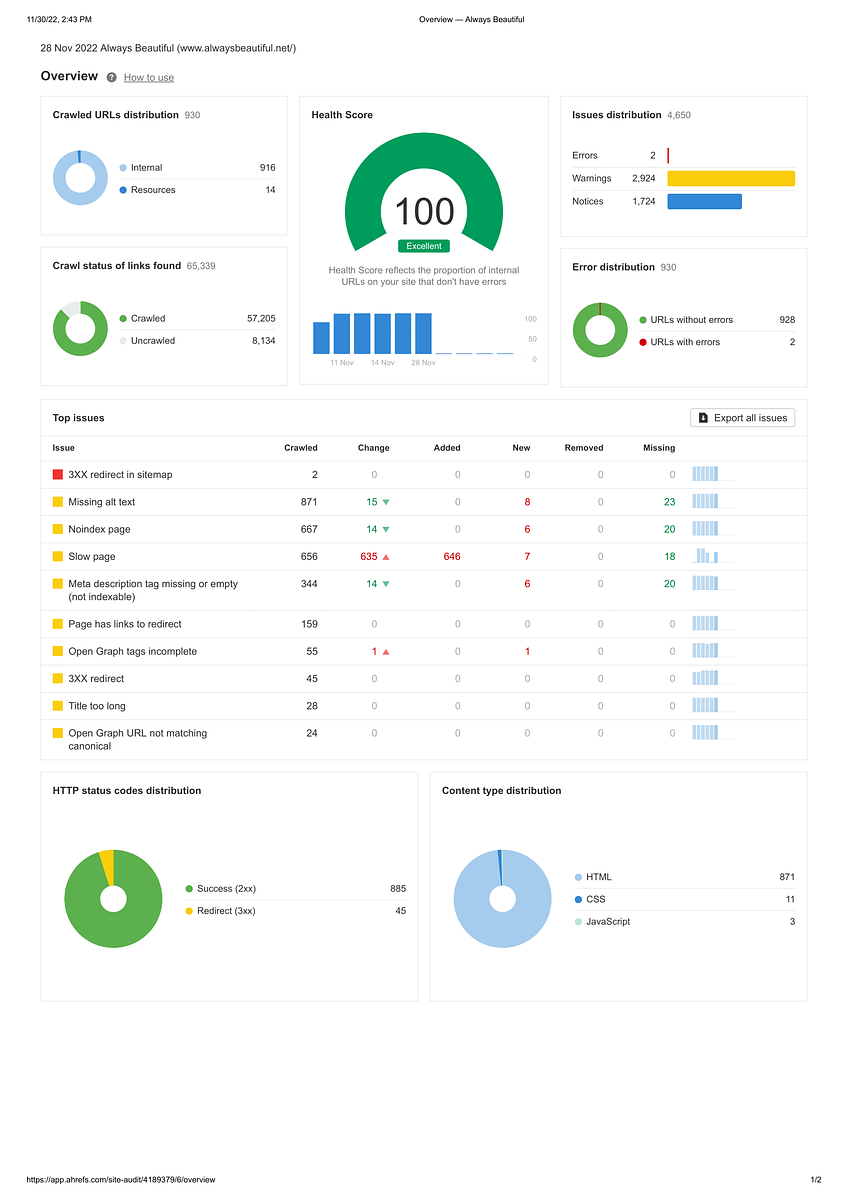The image size is (848, 1200).
Task: Sort issues by Crawled column header
Action: pyautogui.click(x=301, y=448)
